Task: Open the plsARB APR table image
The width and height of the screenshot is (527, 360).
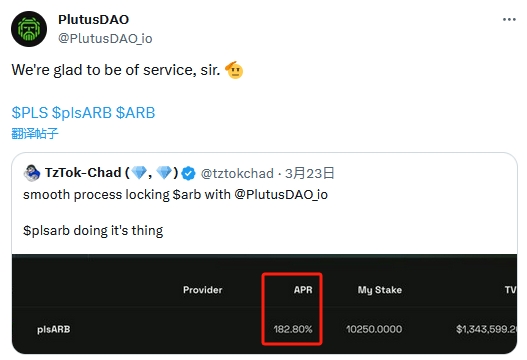Action: click(x=265, y=304)
